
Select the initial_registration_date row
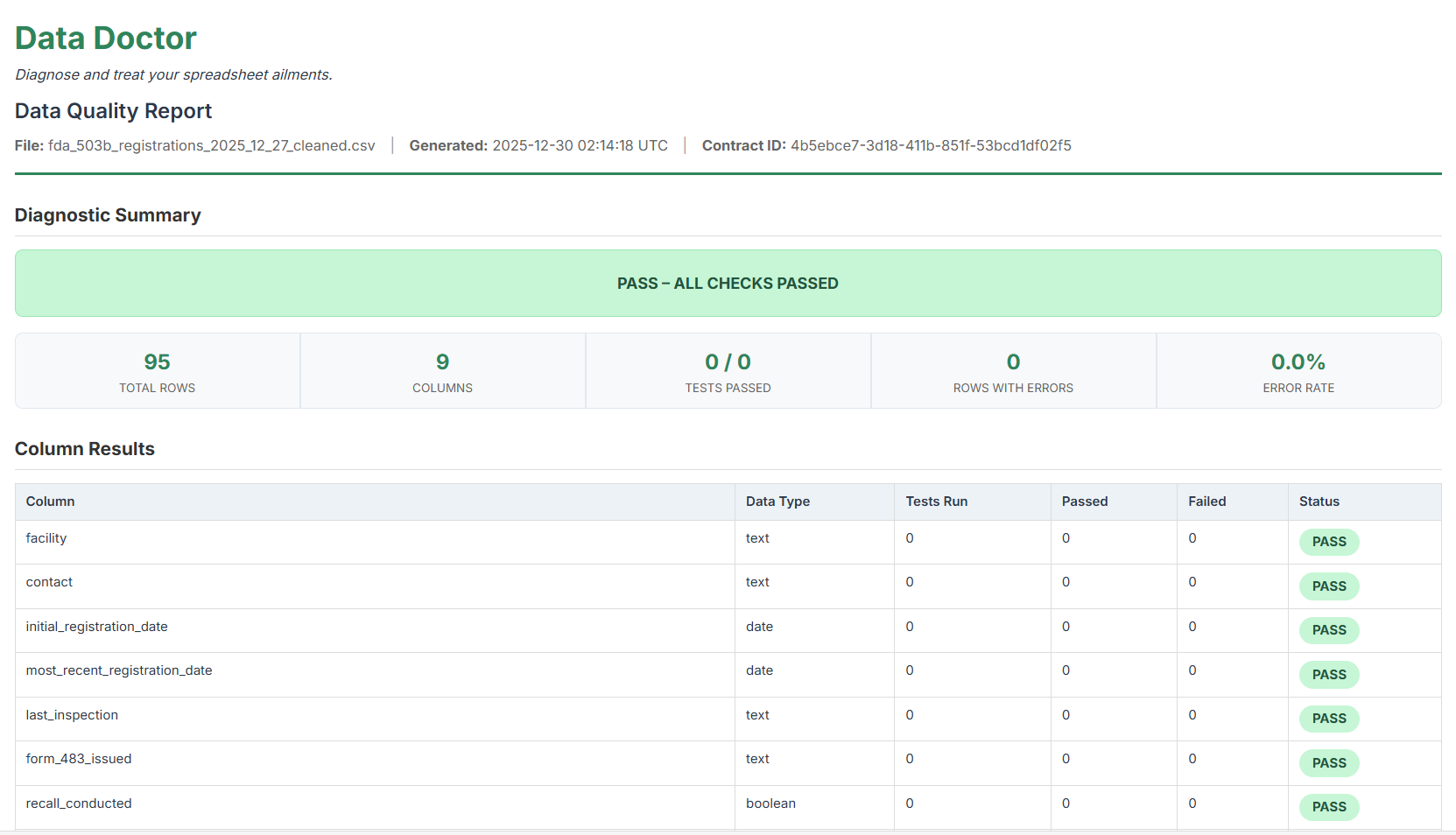97,627
